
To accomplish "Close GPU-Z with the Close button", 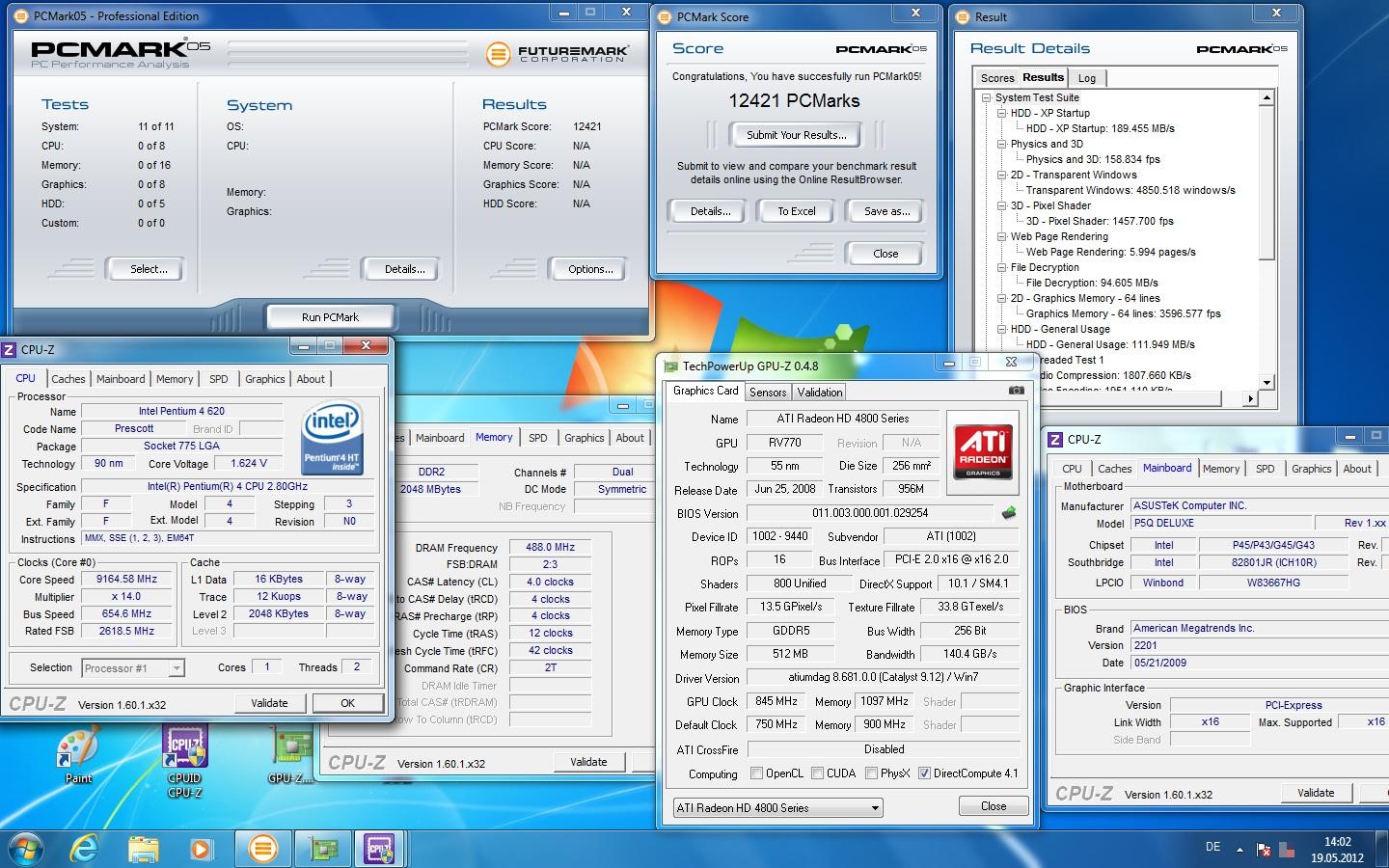I will [x=994, y=806].
